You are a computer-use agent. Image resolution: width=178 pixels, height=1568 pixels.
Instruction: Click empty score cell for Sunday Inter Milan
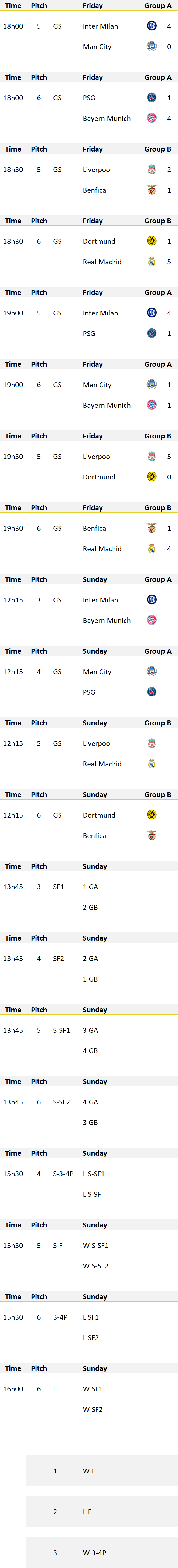[169, 600]
